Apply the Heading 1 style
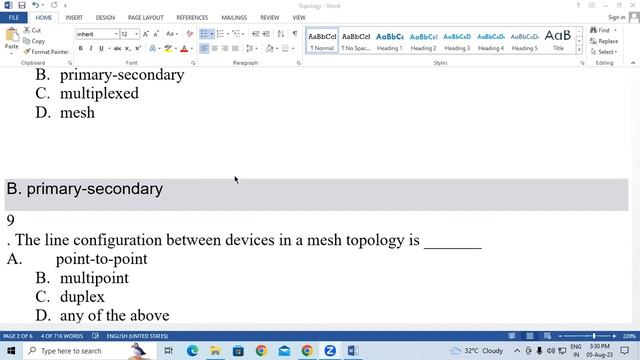Screen dimensions: 640x360 (x=389, y=41)
